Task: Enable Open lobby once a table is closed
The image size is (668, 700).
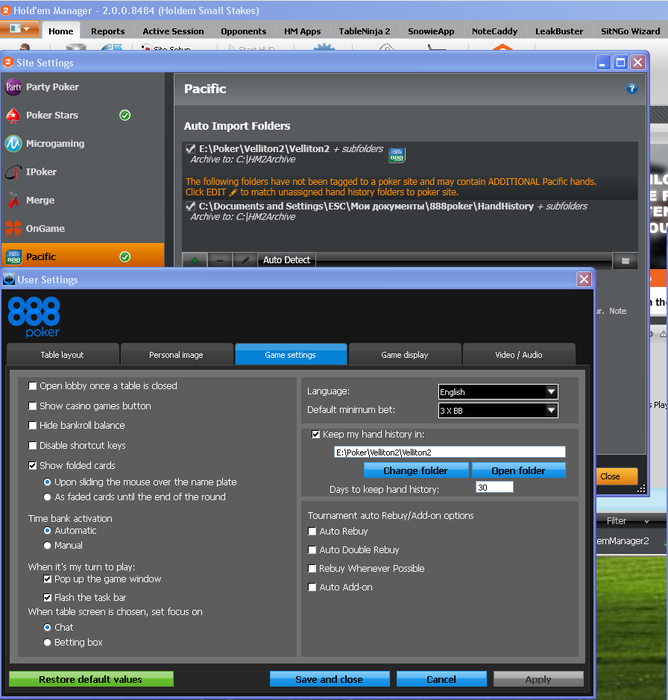Action: point(32,386)
